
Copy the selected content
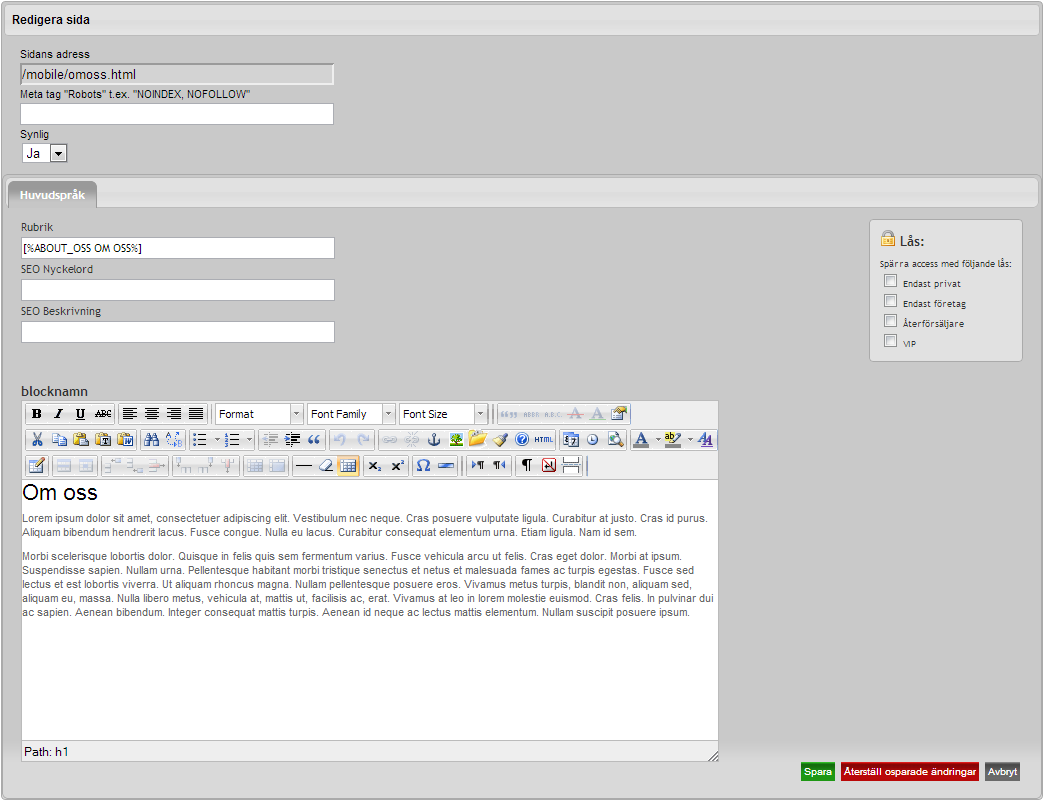tap(59, 440)
